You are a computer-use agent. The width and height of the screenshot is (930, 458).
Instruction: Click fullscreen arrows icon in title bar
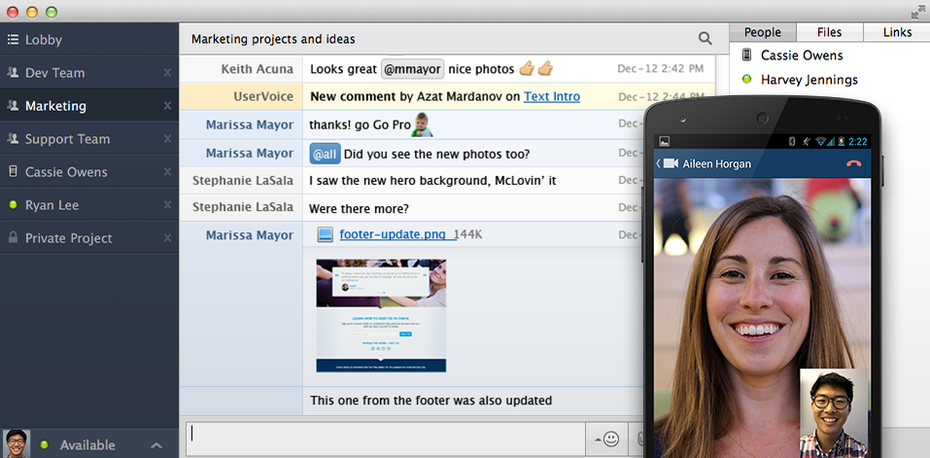tap(918, 12)
